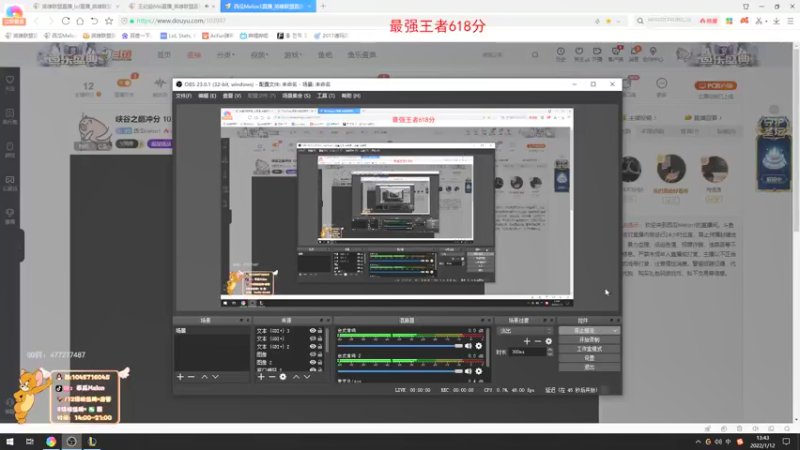Add a new source in OBS Sources panel
800x450 pixels.
[261, 377]
